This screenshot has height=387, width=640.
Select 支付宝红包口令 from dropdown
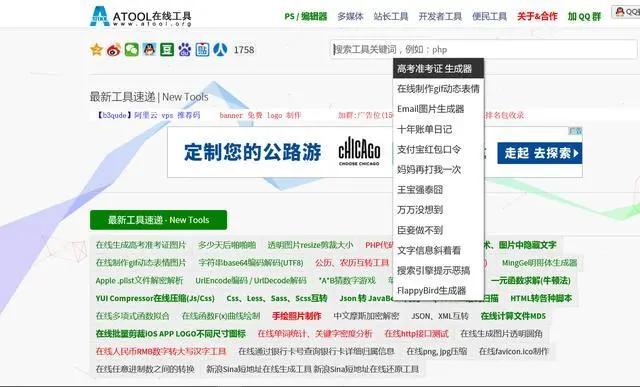click(x=438, y=149)
